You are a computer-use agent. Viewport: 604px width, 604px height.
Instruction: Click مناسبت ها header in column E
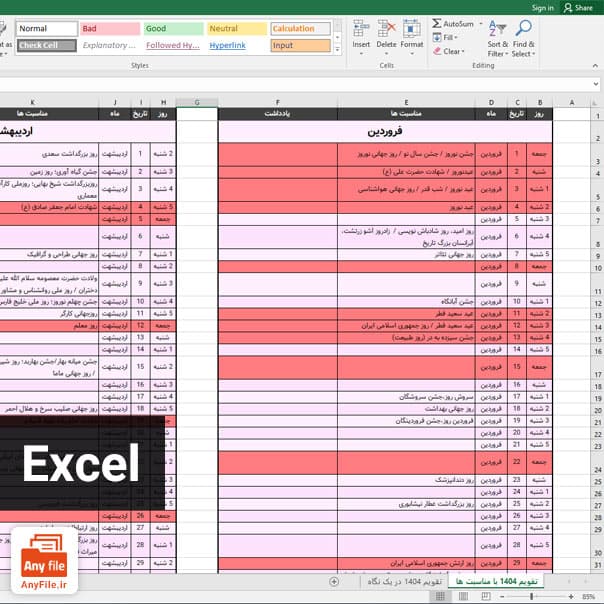click(x=406, y=114)
